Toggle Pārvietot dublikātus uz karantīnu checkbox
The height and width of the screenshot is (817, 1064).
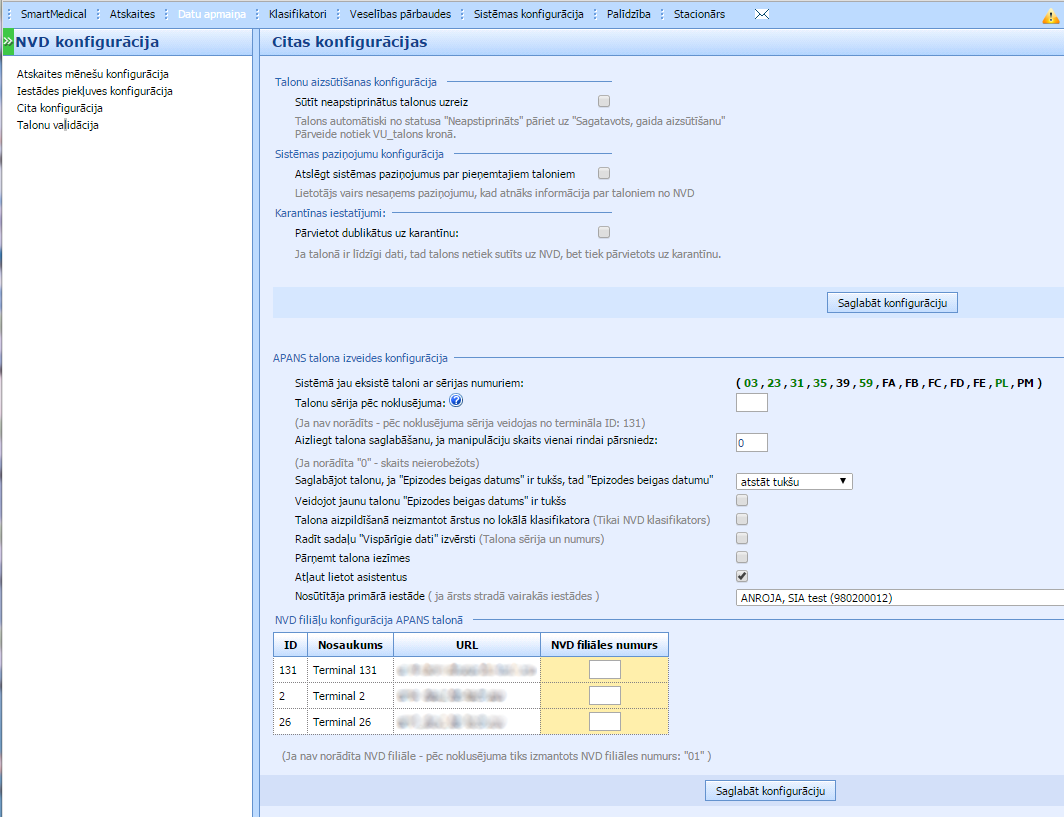click(x=604, y=233)
